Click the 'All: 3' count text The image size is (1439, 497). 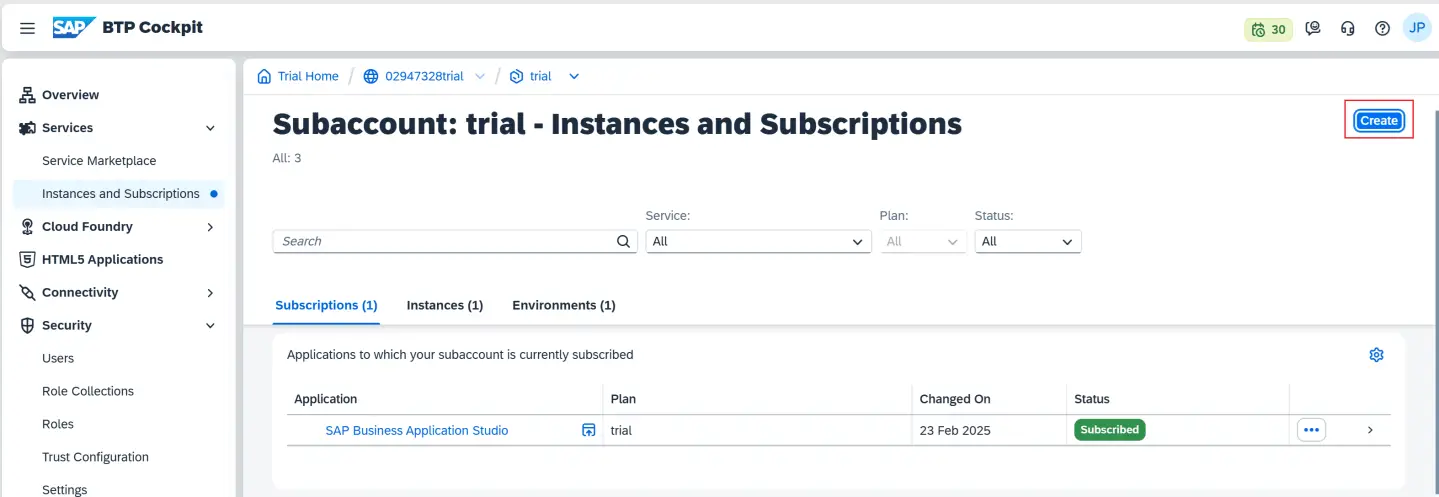click(x=287, y=158)
